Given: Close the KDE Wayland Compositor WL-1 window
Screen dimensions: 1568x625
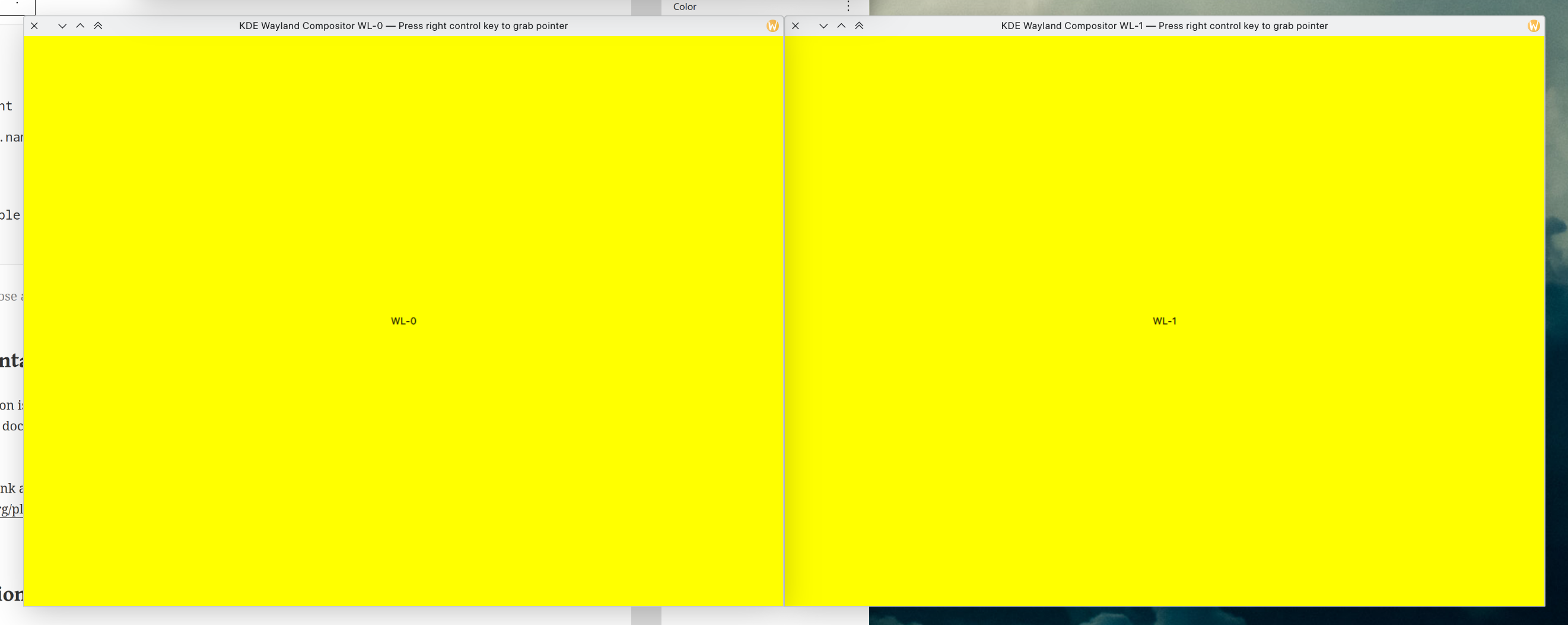Looking at the screenshot, I should [796, 26].
